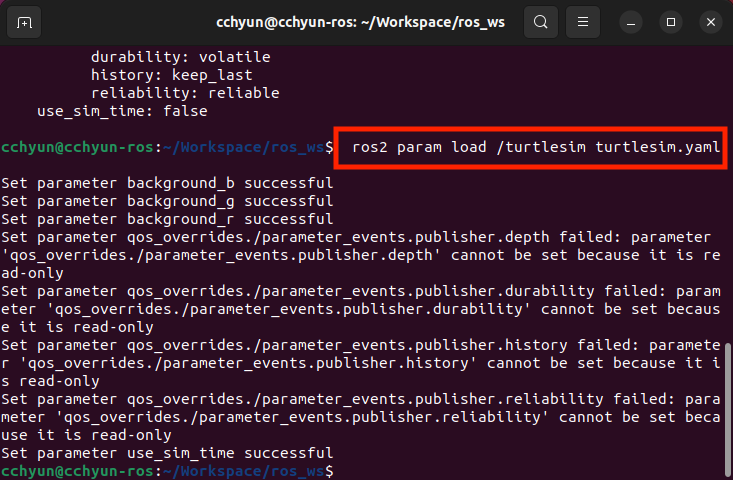Open the hamburger menu
This screenshot has width=733, height=480.
pyautogui.click(x=582, y=22)
